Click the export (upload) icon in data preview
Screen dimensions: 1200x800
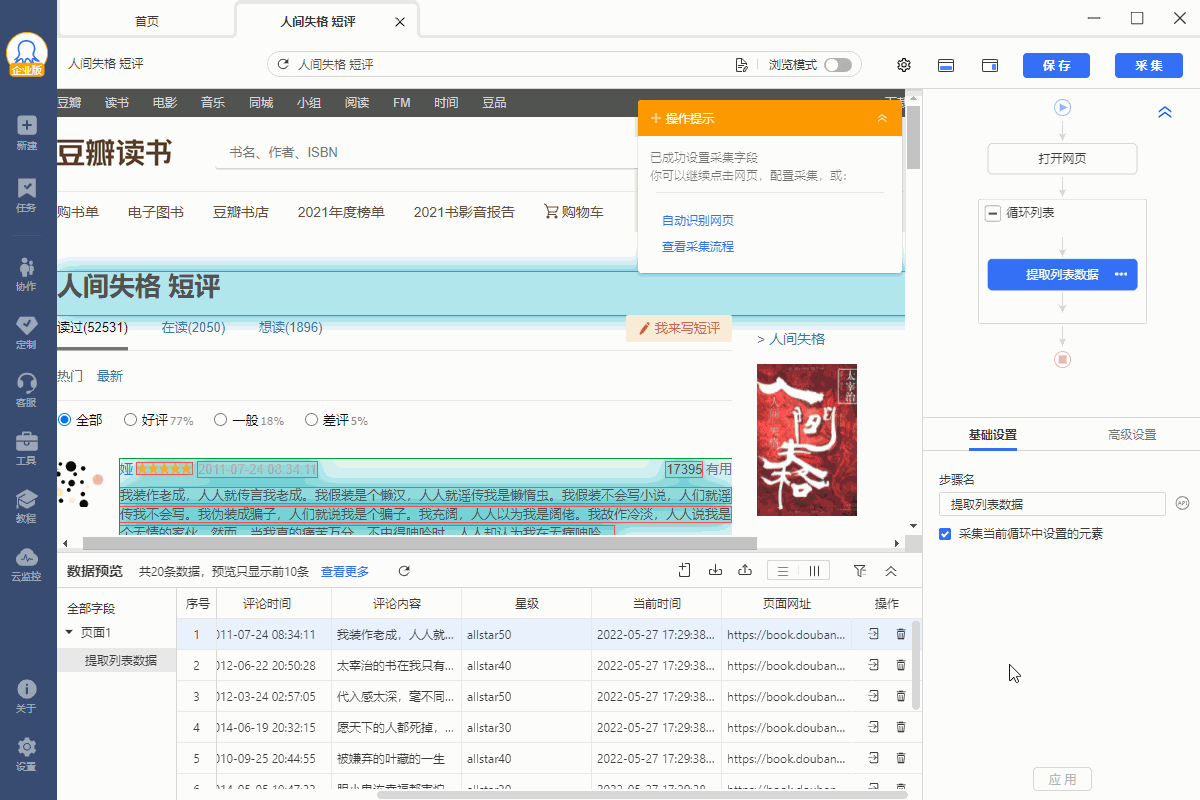tap(745, 570)
